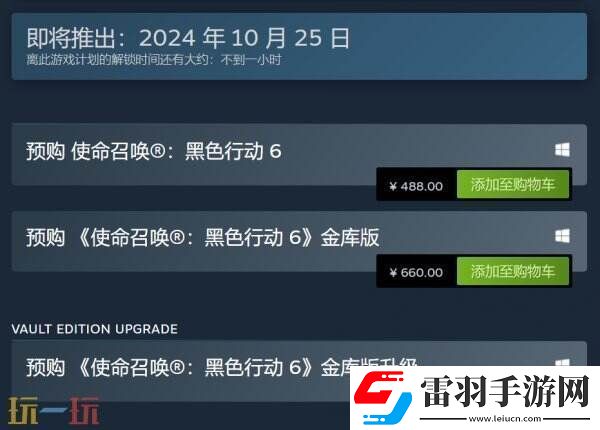Click the 玩一玩 watermark logo
Viewport: 600px width, 430px height.
[x=54, y=410]
